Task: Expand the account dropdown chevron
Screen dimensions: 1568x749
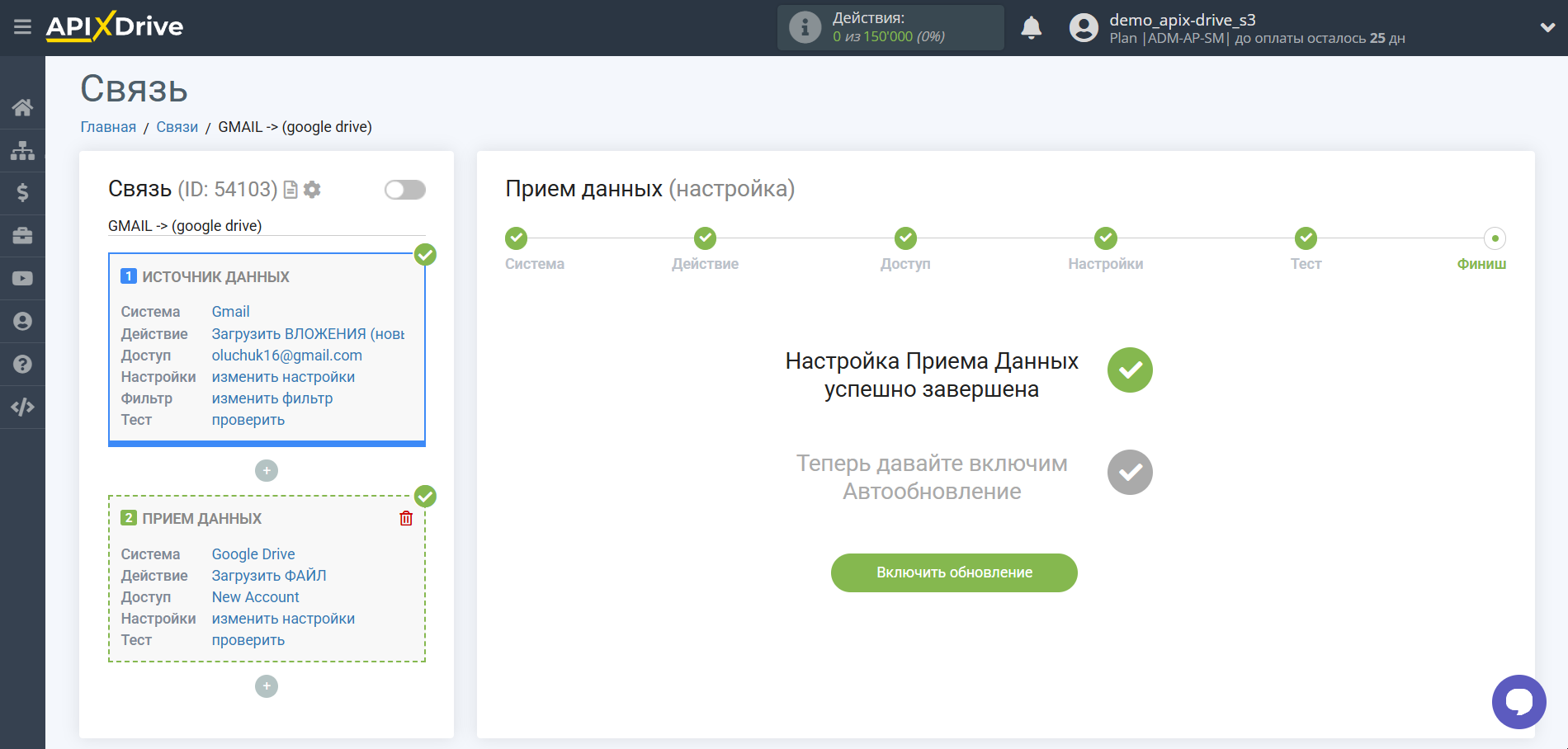Action: click(x=1547, y=27)
